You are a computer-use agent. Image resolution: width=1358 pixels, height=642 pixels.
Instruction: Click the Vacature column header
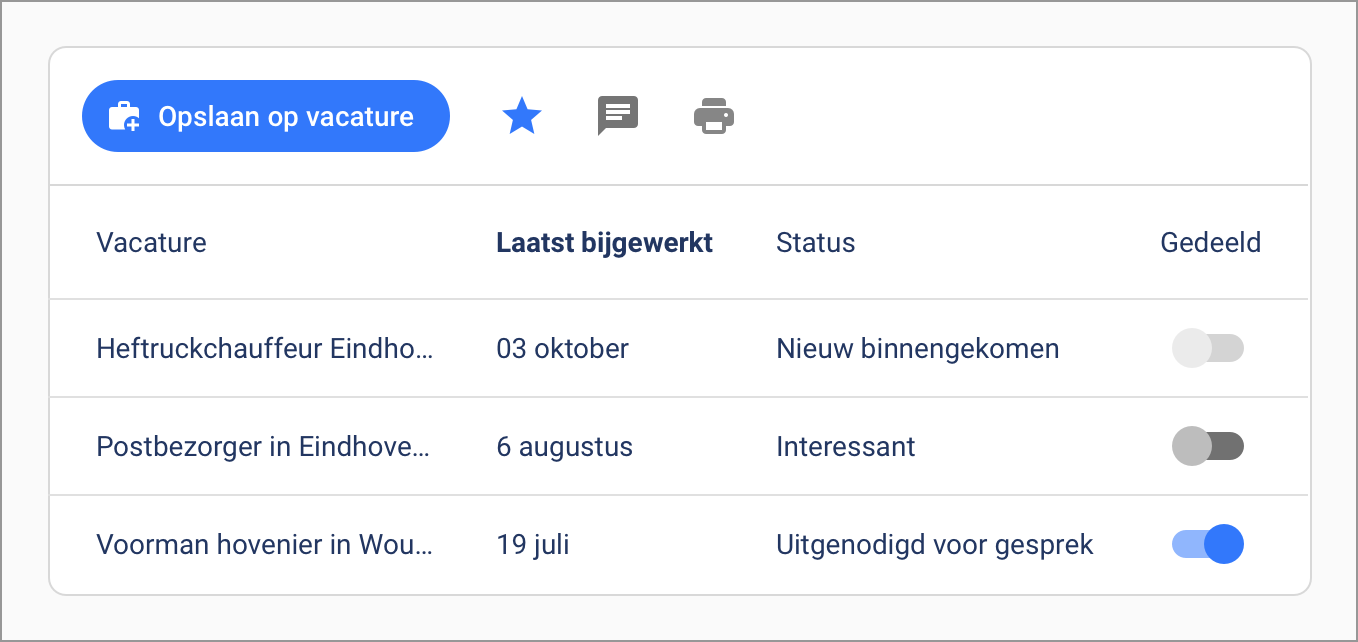click(151, 243)
